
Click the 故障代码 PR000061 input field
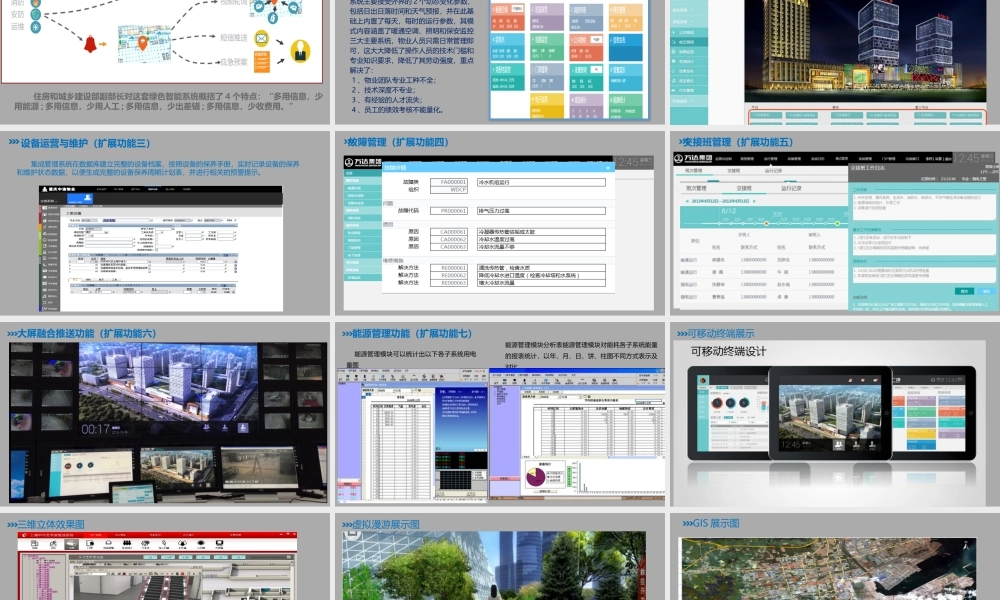(x=455, y=211)
